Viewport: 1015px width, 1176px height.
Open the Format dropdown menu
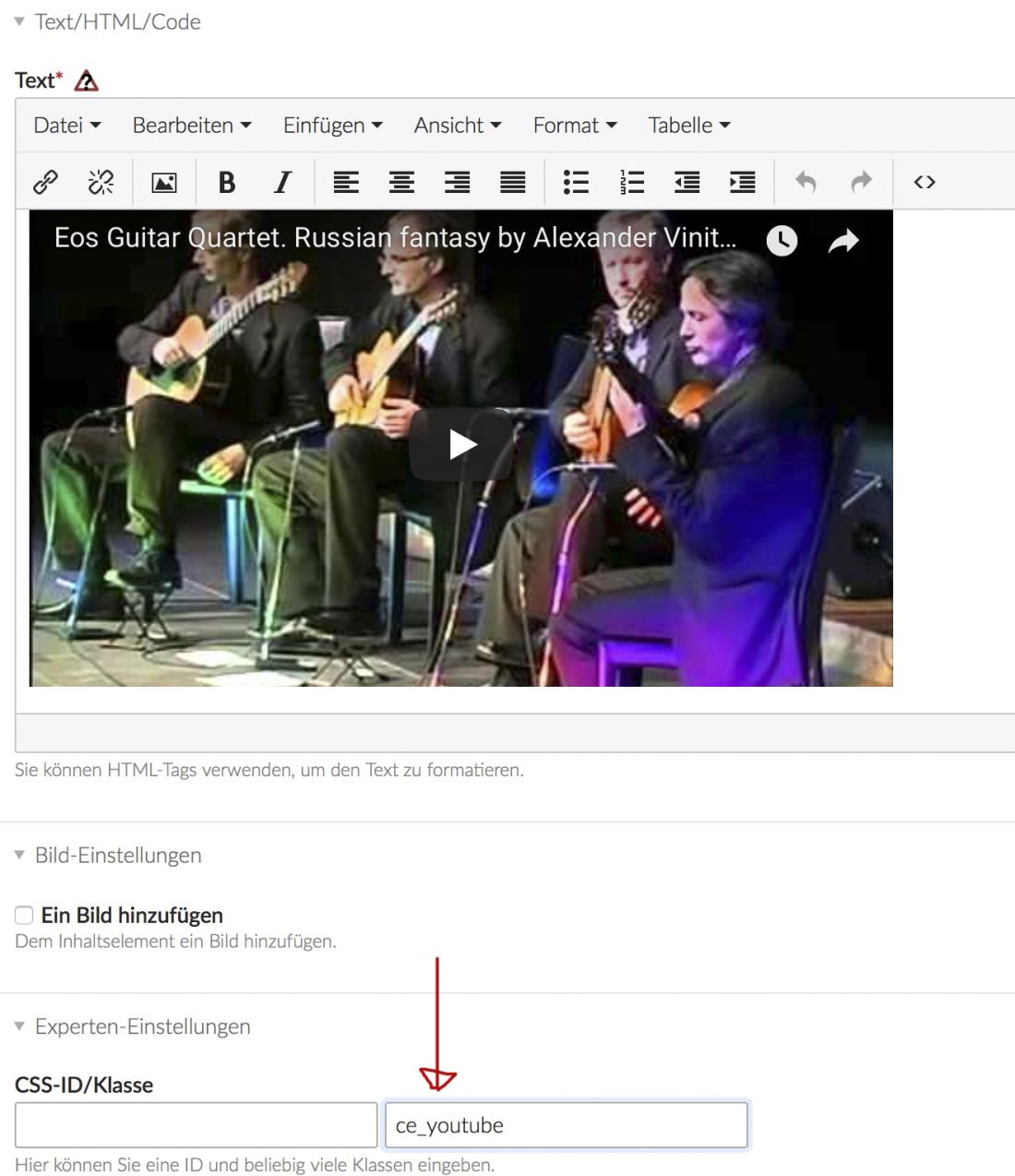[574, 126]
